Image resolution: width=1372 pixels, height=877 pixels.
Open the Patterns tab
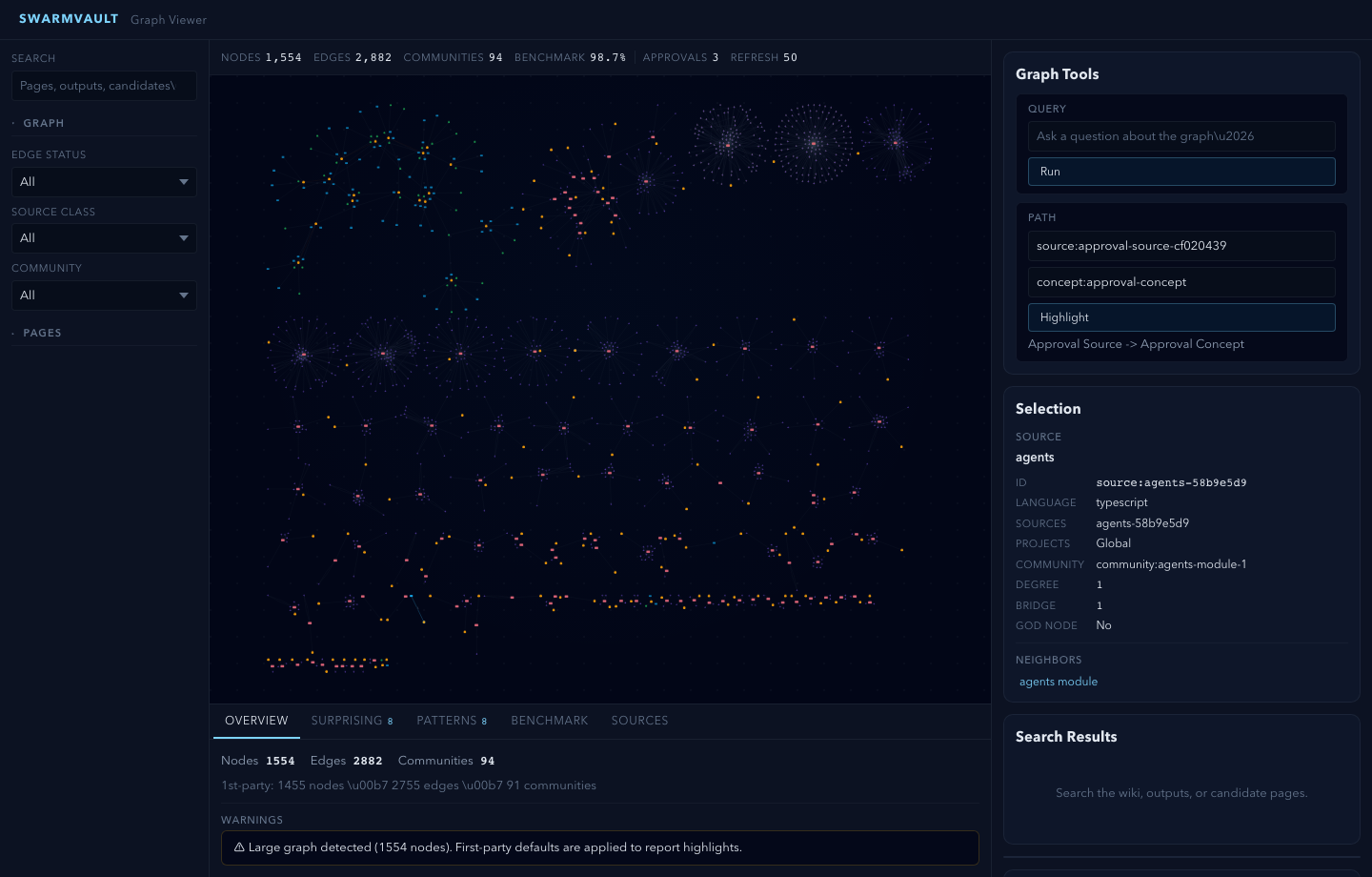click(x=451, y=721)
